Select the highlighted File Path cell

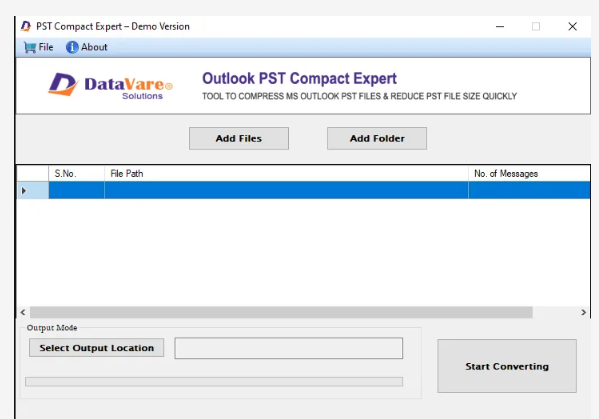point(286,190)
